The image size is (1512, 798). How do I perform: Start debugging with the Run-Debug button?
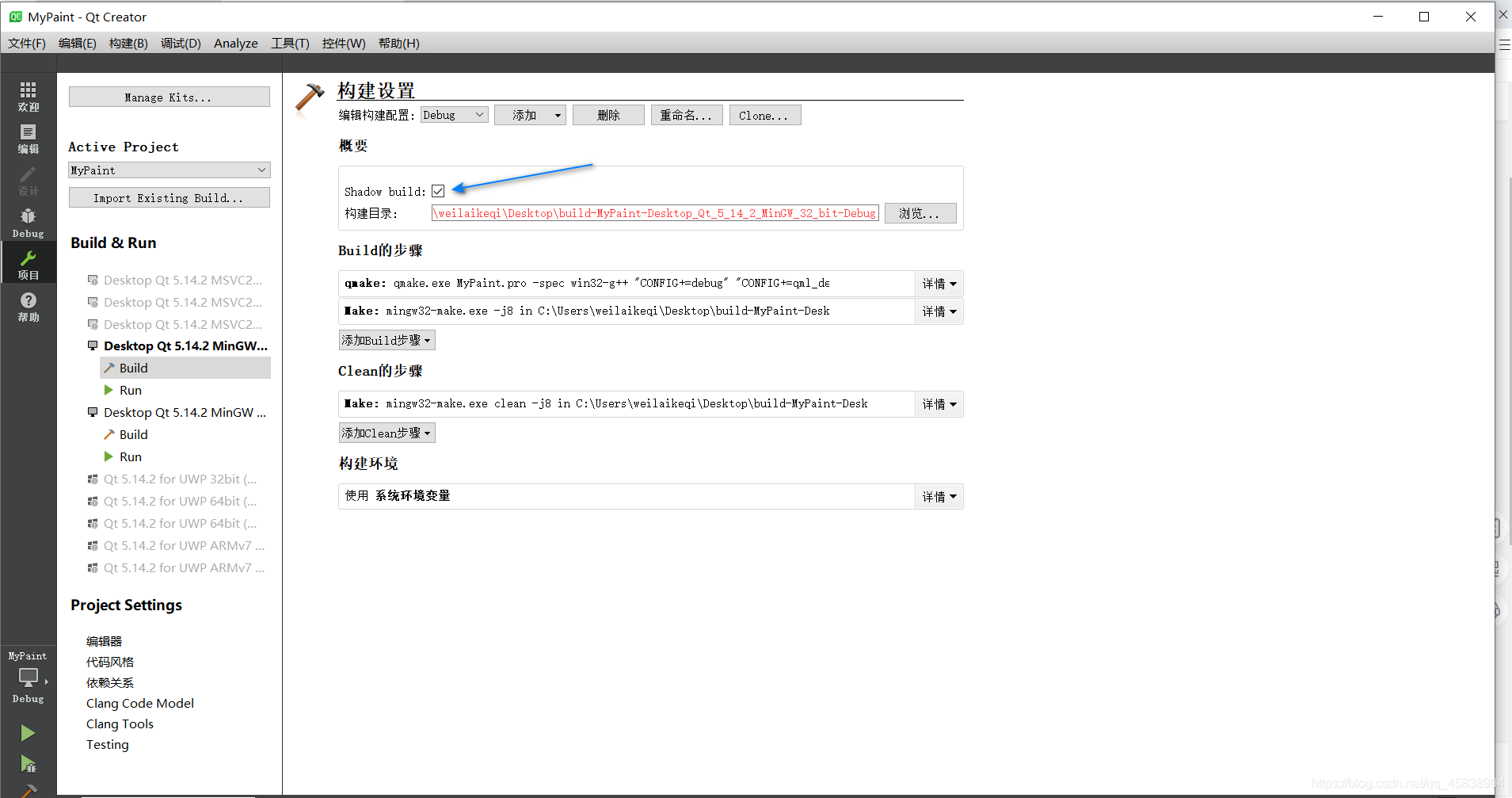click(28, 764)
